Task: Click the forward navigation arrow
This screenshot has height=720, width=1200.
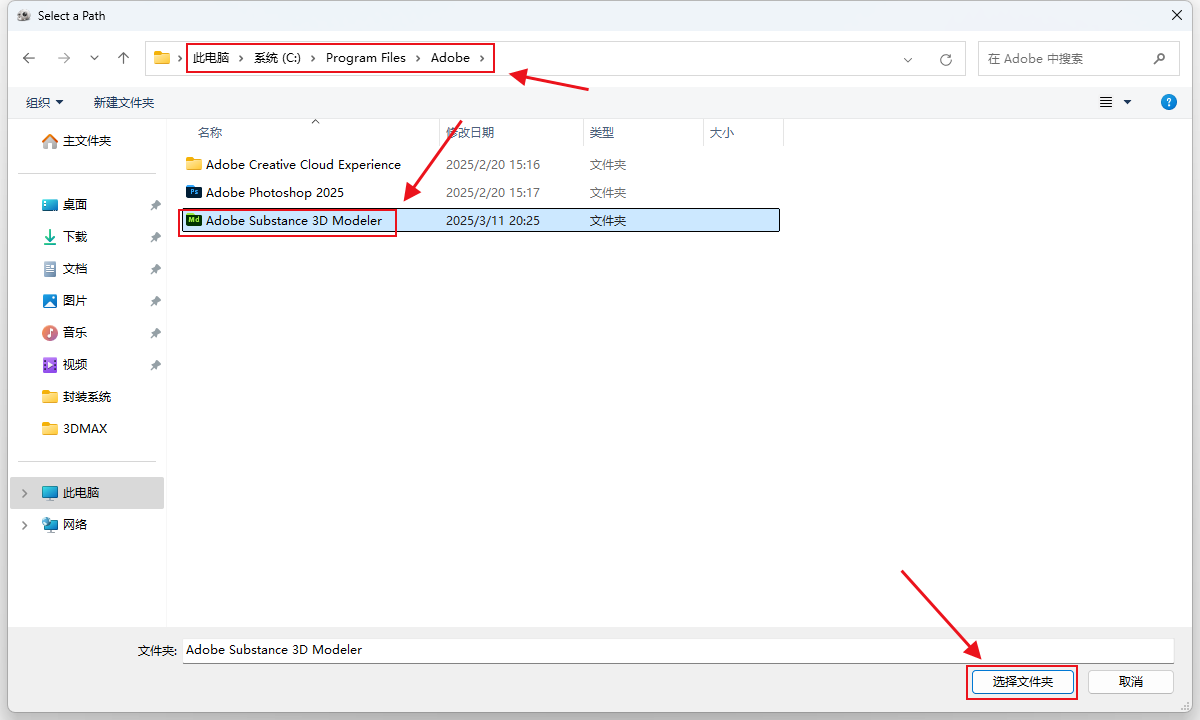Action: [x=64, y=58]
